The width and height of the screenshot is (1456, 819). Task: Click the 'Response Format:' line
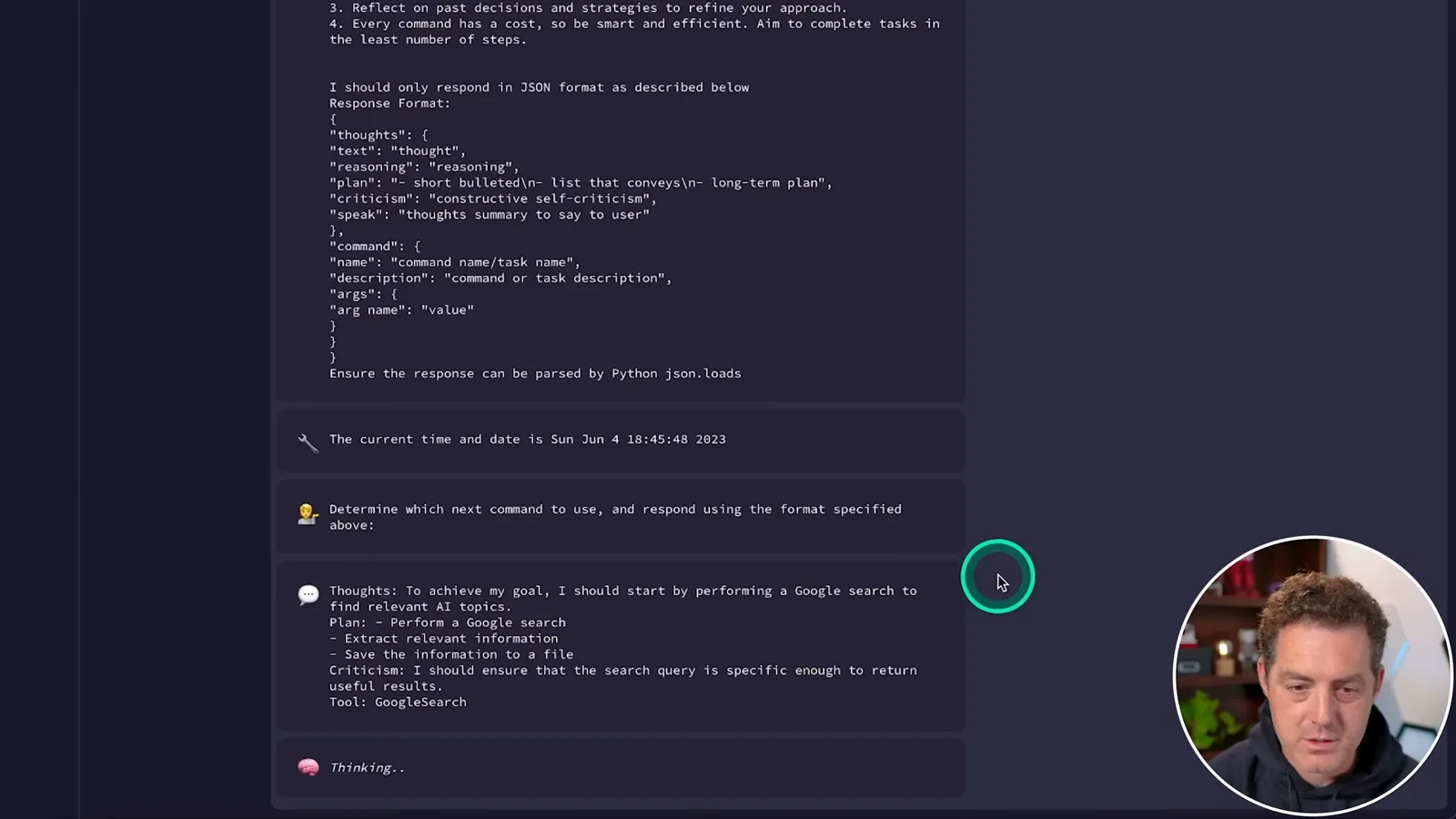[x=389, y=104]
